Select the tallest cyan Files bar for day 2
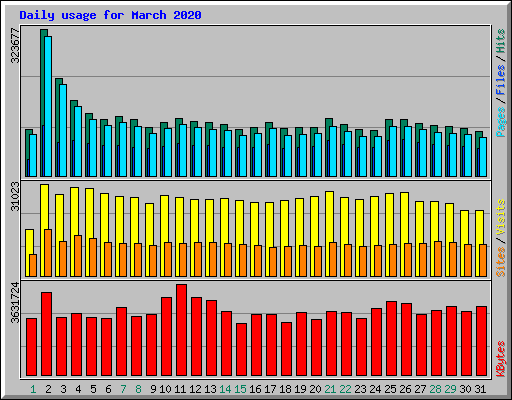 coord(48,106)
